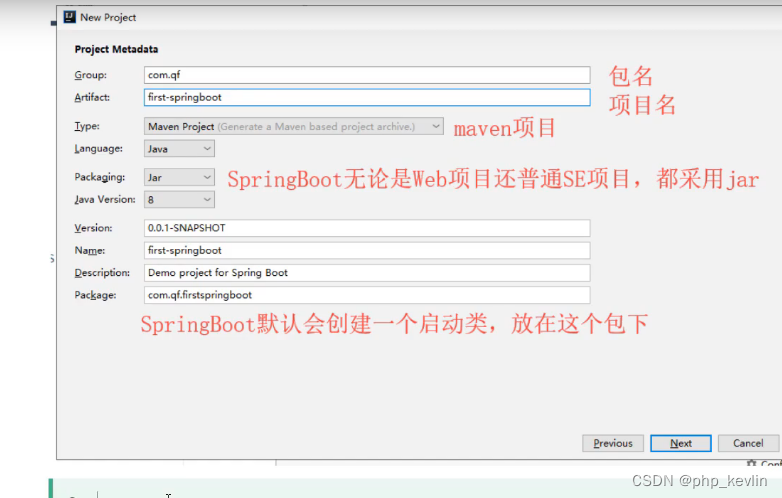Image resolution: width=782 pixels, height=498 pixels.
Task: Cancel the New Project wizard
Action: pos(748,443)
